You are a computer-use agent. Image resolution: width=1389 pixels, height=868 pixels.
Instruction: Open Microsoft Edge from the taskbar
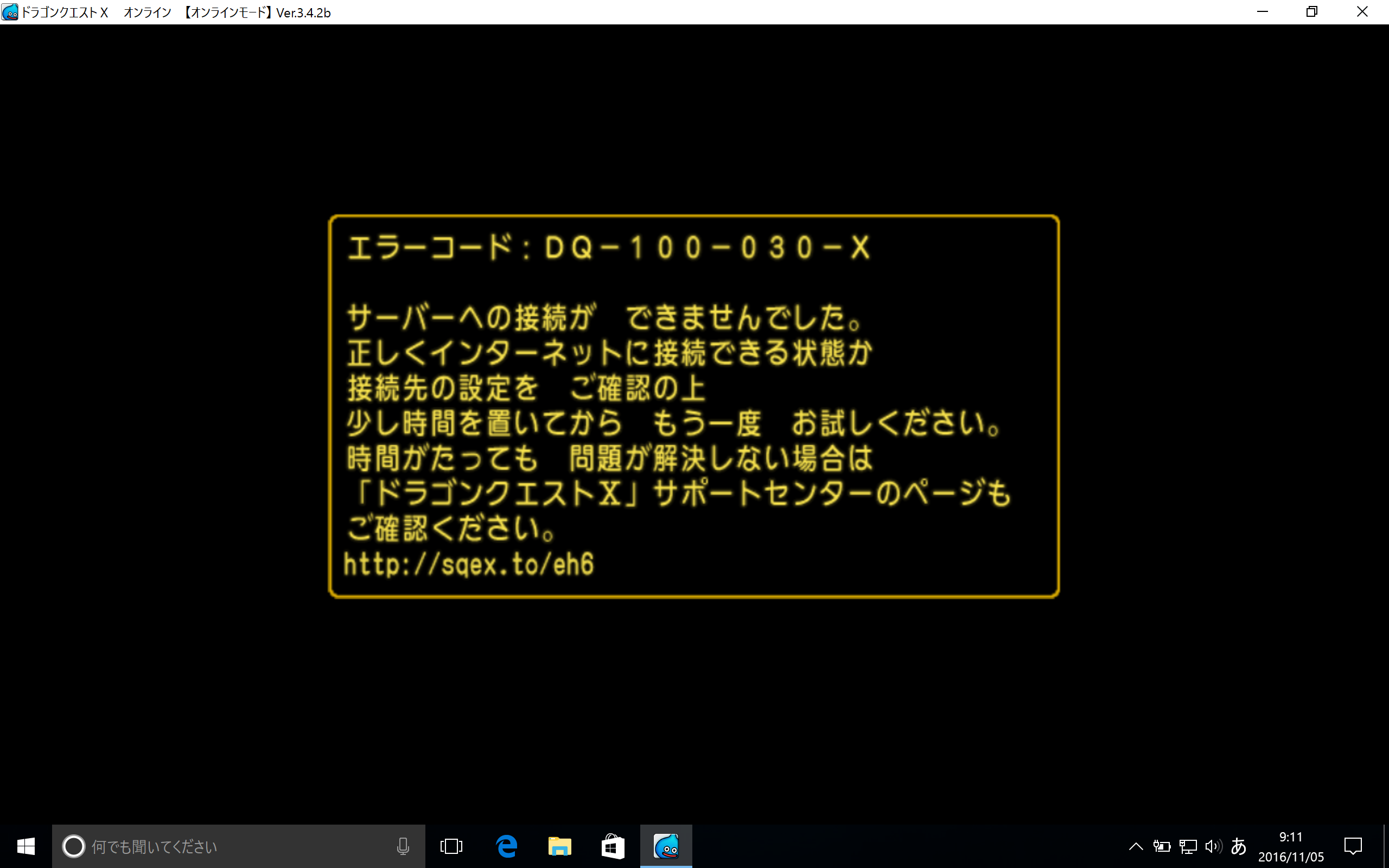tap(506, 846)
